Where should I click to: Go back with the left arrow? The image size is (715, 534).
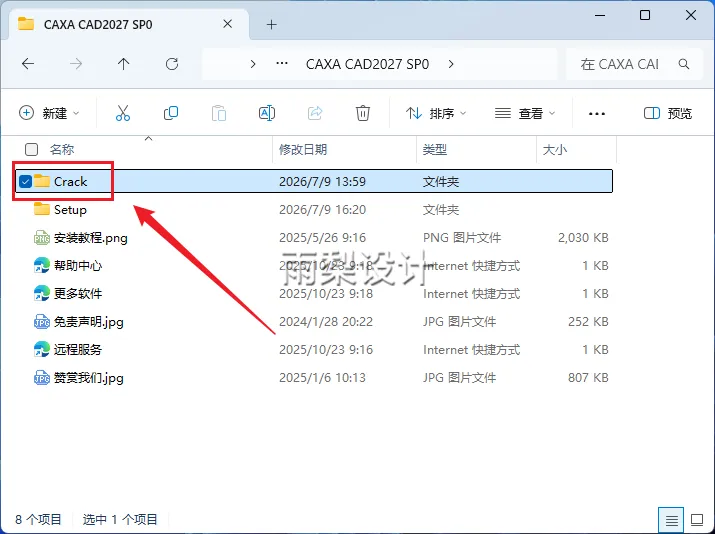28,64
